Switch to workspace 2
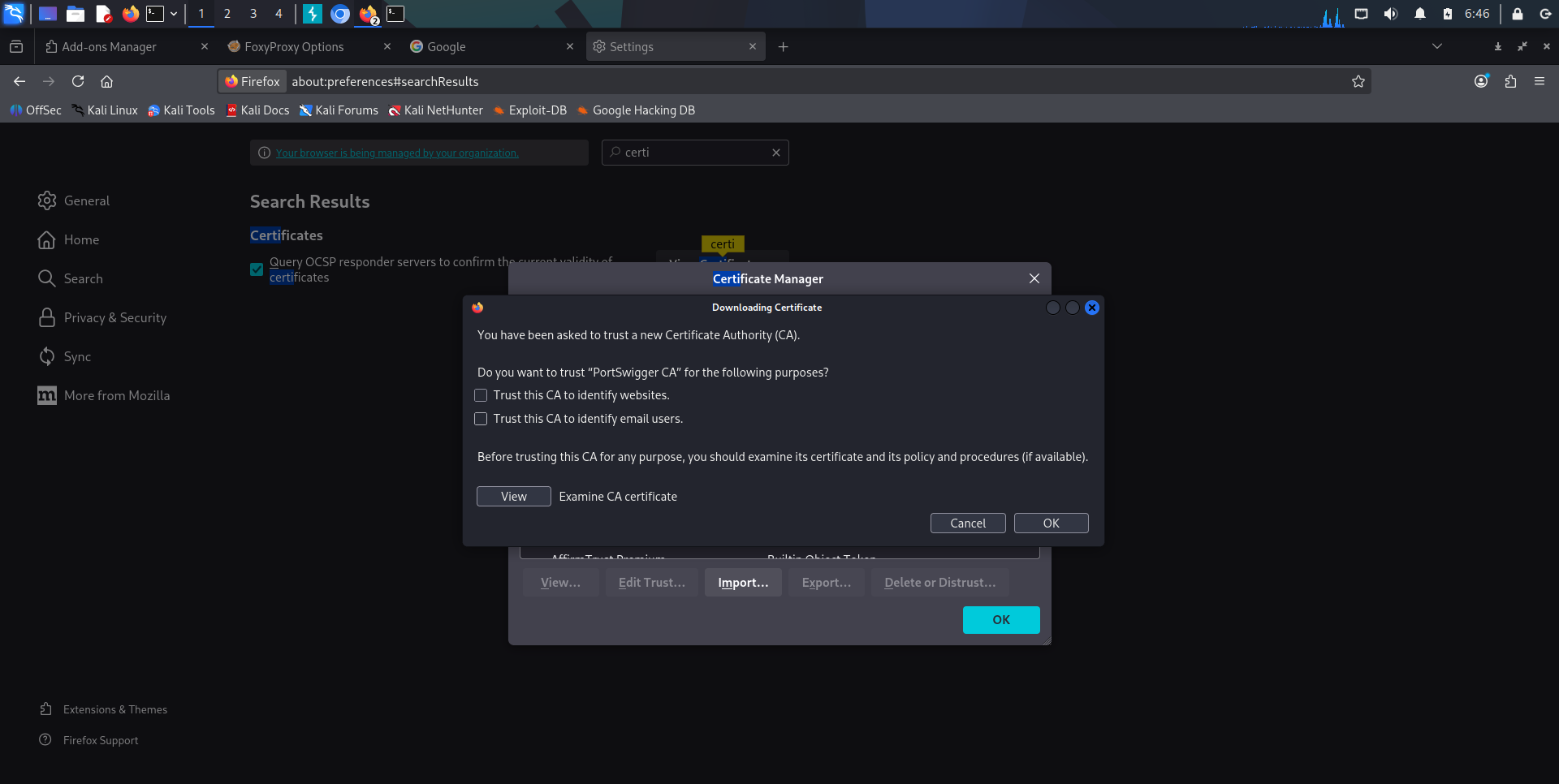The image size is (1559, 784). pos(227,14)
